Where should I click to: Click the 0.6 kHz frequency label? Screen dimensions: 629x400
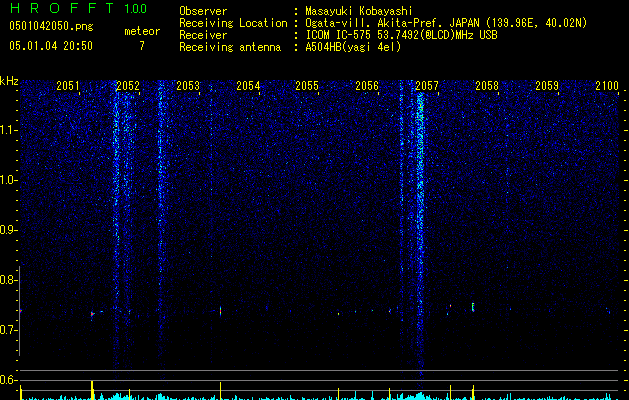(x=8, y=380)
